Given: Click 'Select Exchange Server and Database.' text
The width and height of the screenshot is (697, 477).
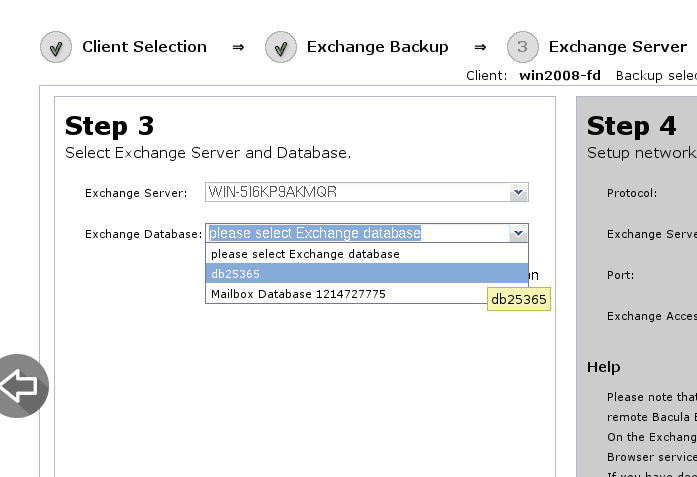Looking at the screenshot, I should click(x=208, y=153).
